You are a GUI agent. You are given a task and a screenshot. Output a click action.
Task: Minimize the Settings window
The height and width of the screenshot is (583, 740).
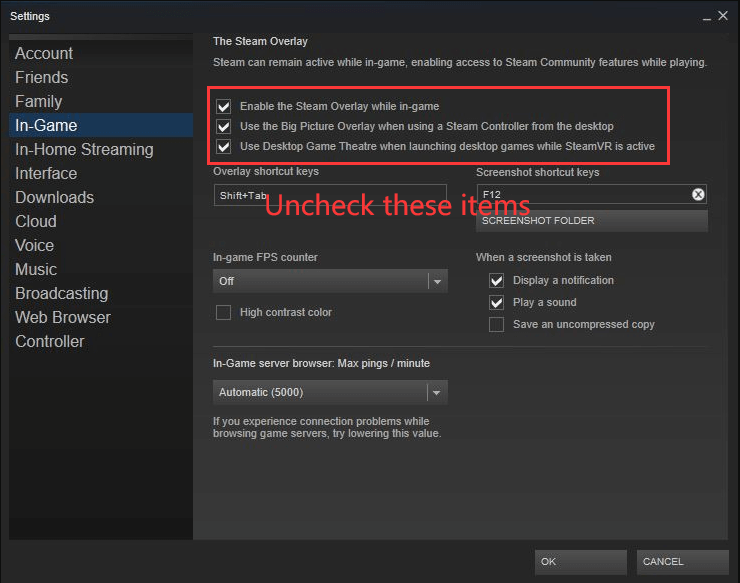coord(706,18)
